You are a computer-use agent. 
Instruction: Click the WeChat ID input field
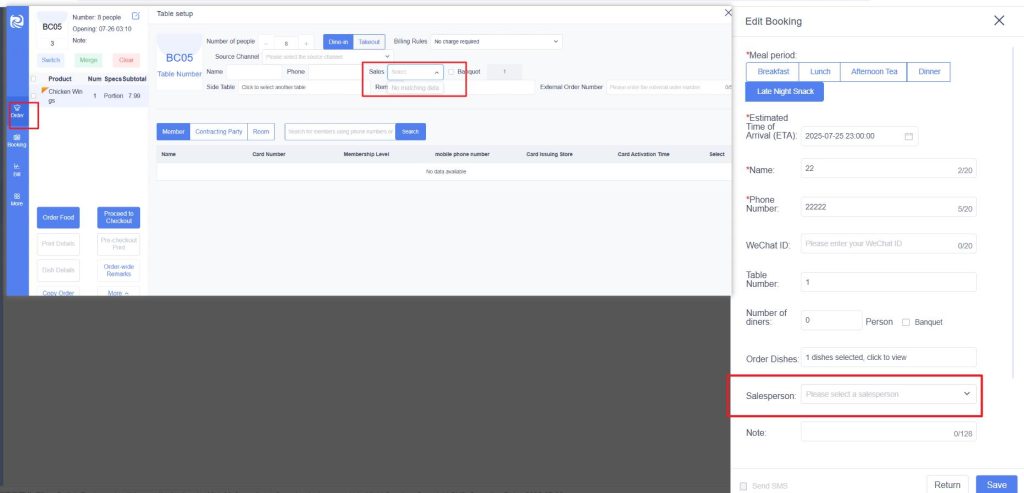point(877,244)
